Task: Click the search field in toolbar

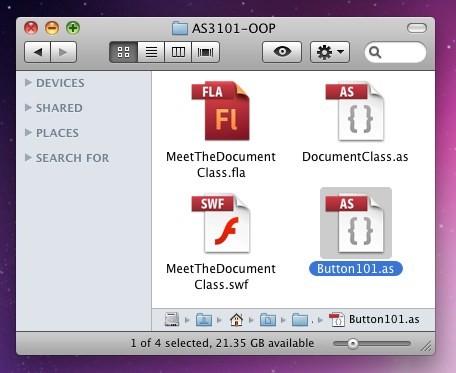Action: tap(395, 52)
